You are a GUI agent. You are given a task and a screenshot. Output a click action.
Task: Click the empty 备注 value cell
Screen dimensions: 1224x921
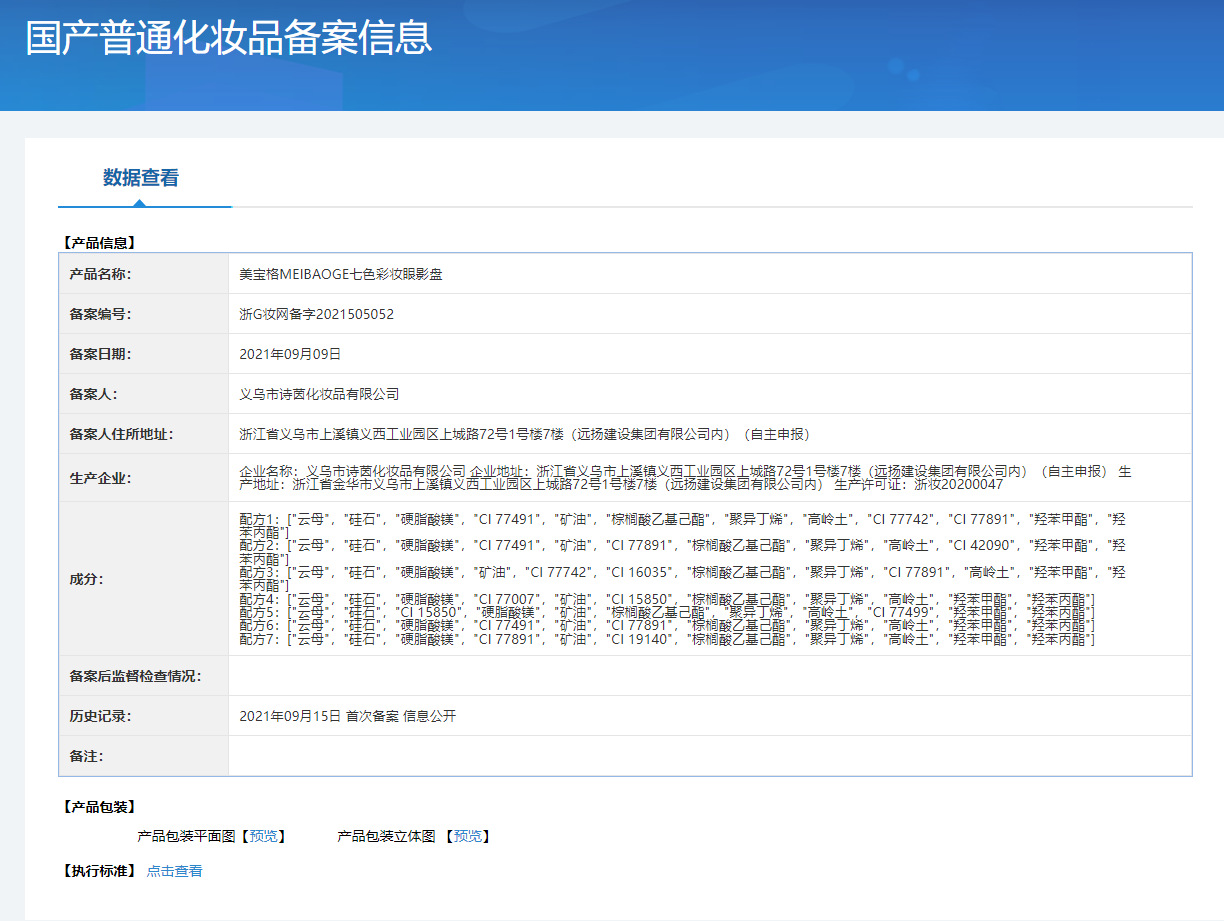709,756
